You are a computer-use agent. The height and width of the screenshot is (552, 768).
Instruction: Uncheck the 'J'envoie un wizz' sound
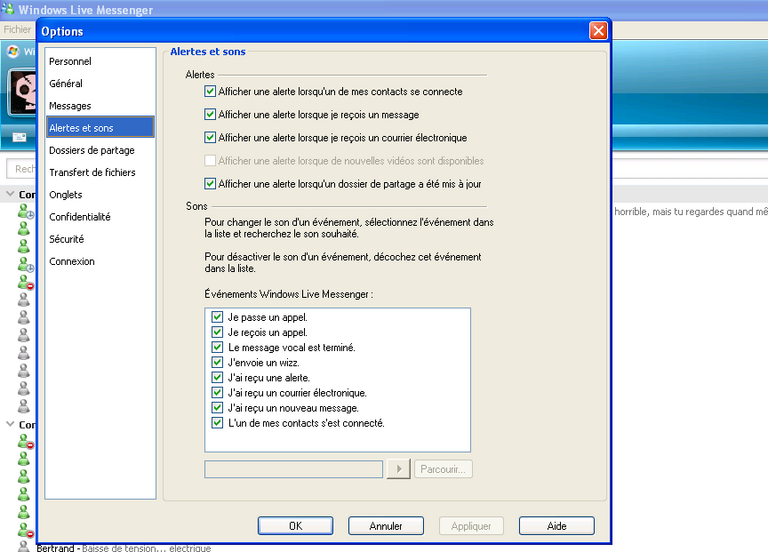(x=217, y=362)
